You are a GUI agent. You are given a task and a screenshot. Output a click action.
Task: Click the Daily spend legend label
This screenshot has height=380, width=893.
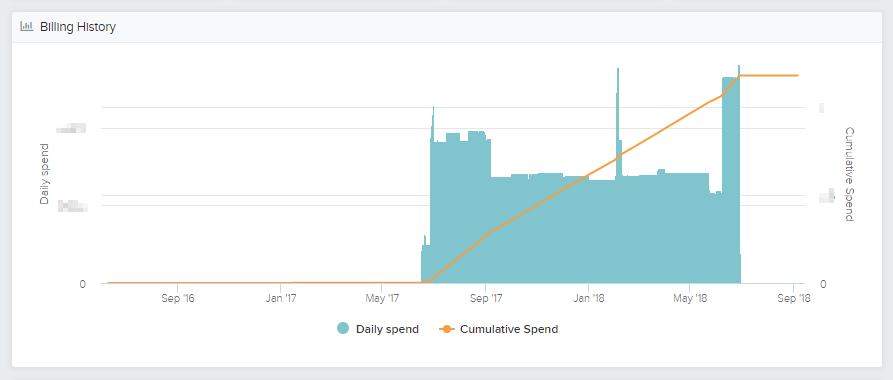(x=387, y=329)
